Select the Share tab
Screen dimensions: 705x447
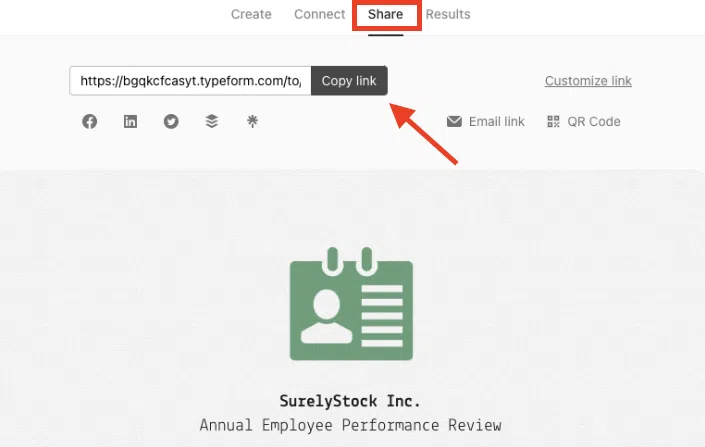coord(385,14)
